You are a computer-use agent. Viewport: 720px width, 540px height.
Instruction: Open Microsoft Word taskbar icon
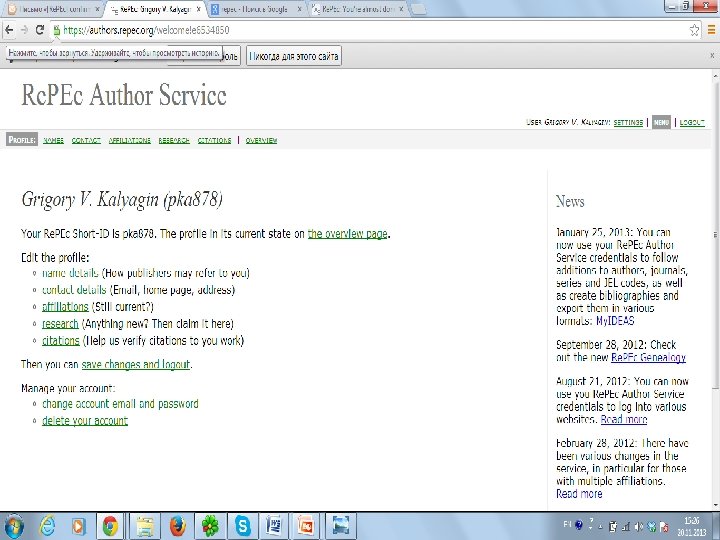(274, 526)
